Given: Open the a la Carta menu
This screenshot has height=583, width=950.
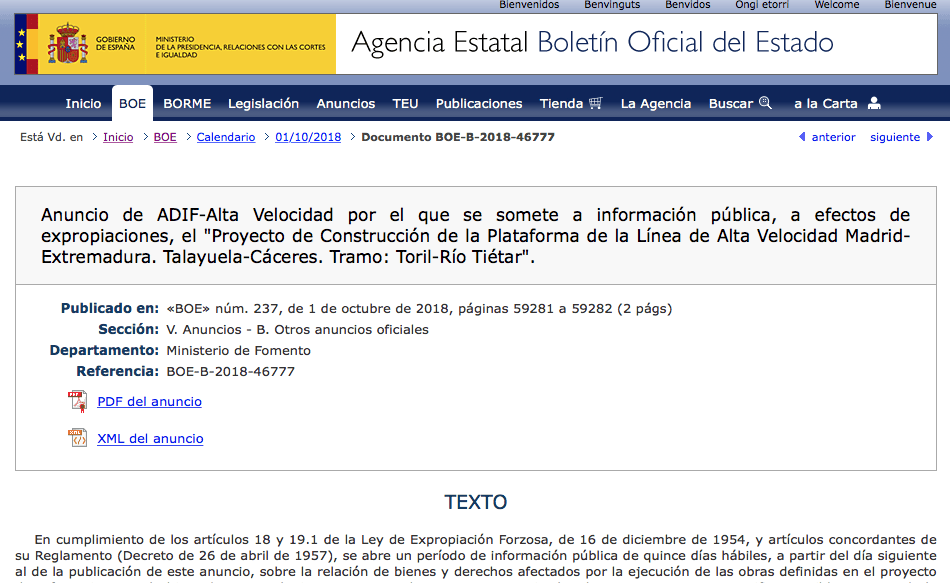Looking at the screenshot, I should point(826,104).
